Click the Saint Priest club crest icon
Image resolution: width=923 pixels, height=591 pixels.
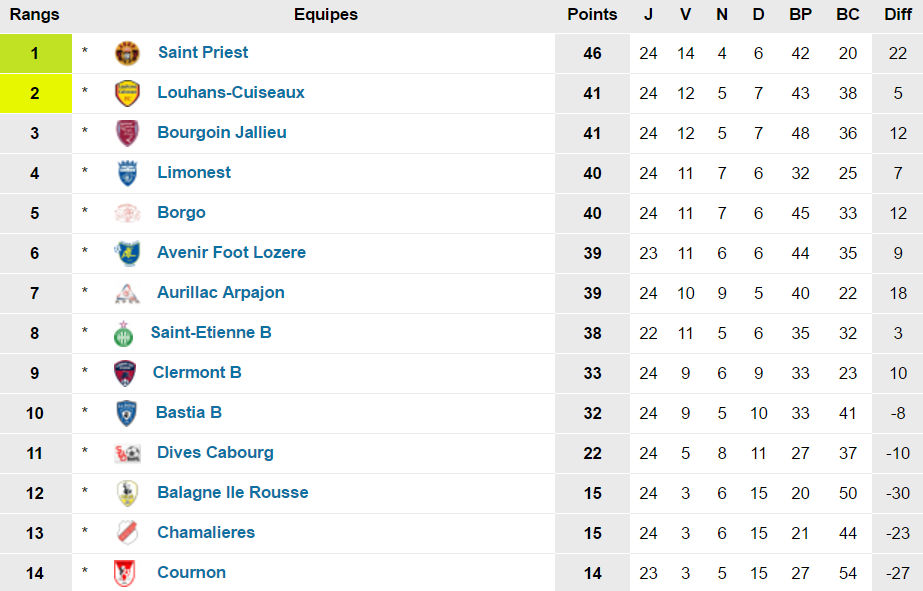[127, 53]
